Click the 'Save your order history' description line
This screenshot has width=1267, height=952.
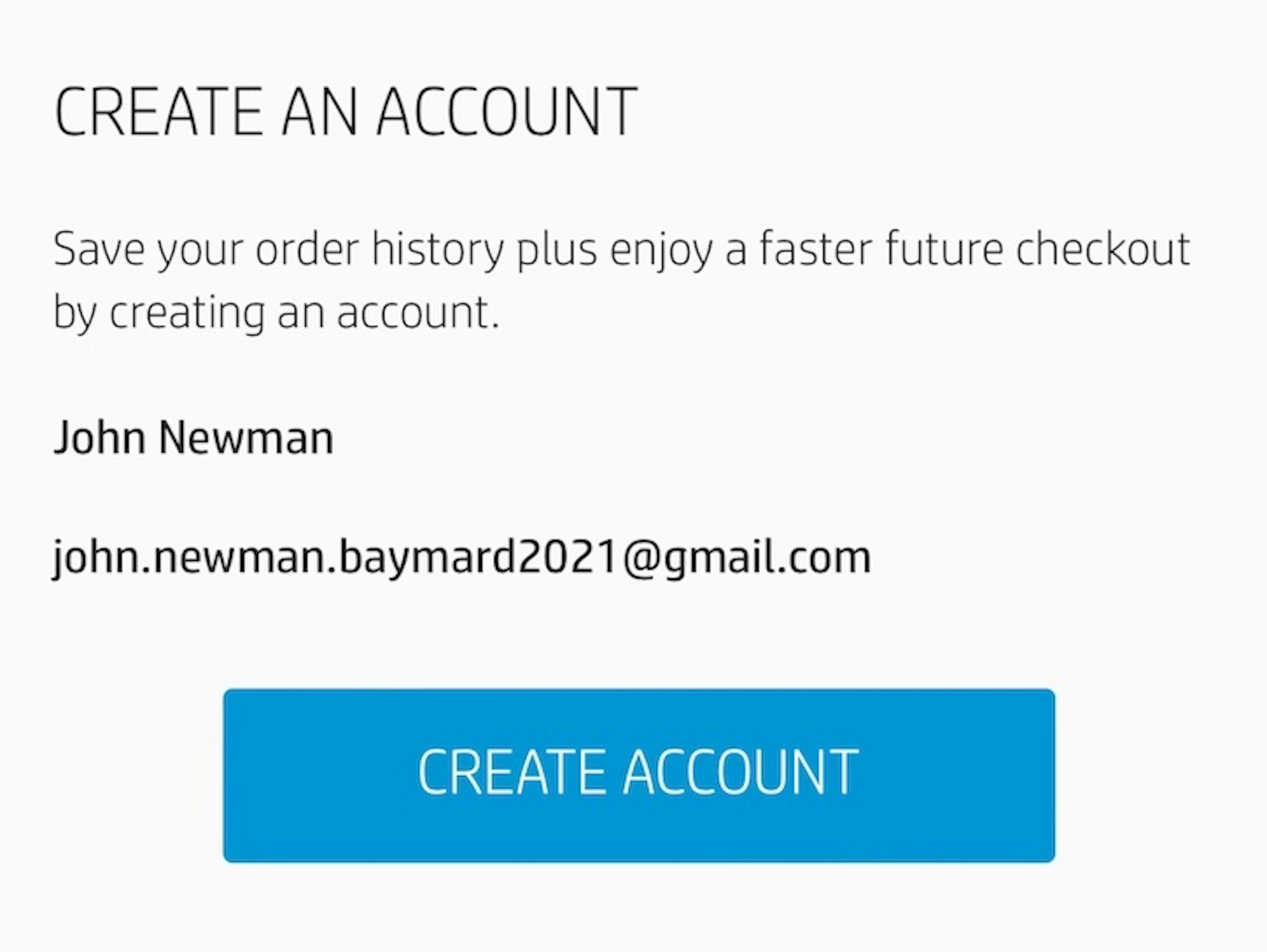click(622, 249)
